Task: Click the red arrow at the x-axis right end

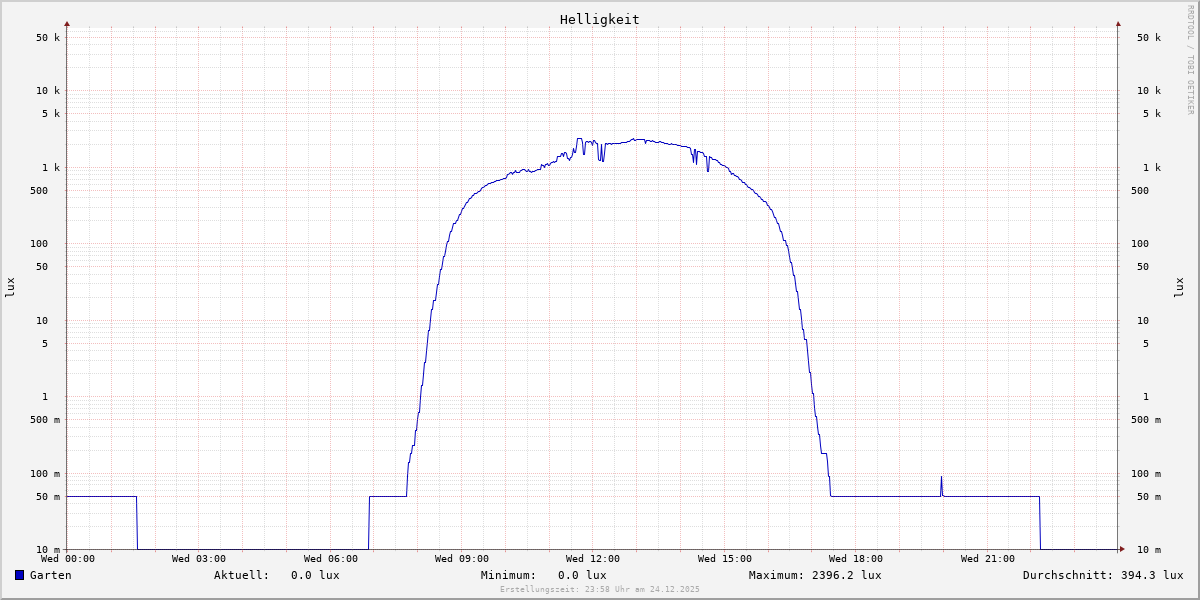Action: [1122, 549]
